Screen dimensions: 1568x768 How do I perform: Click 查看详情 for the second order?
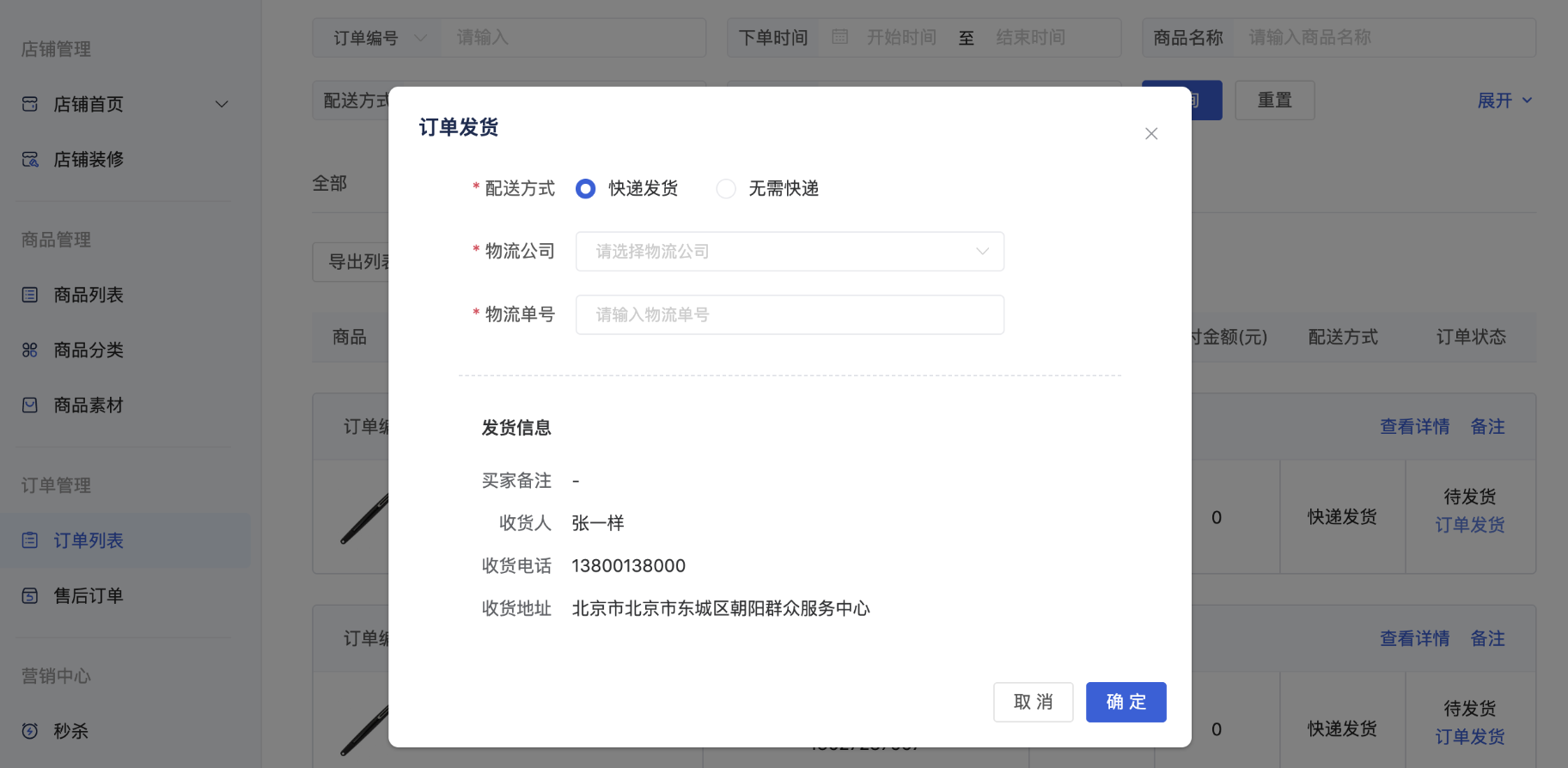click(1414, 639)
